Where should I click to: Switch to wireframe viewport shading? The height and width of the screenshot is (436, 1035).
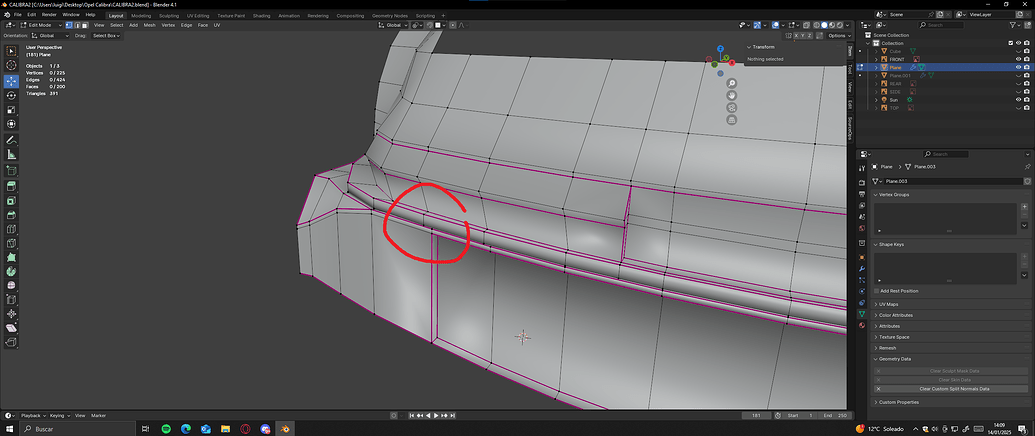click(816, 25)
